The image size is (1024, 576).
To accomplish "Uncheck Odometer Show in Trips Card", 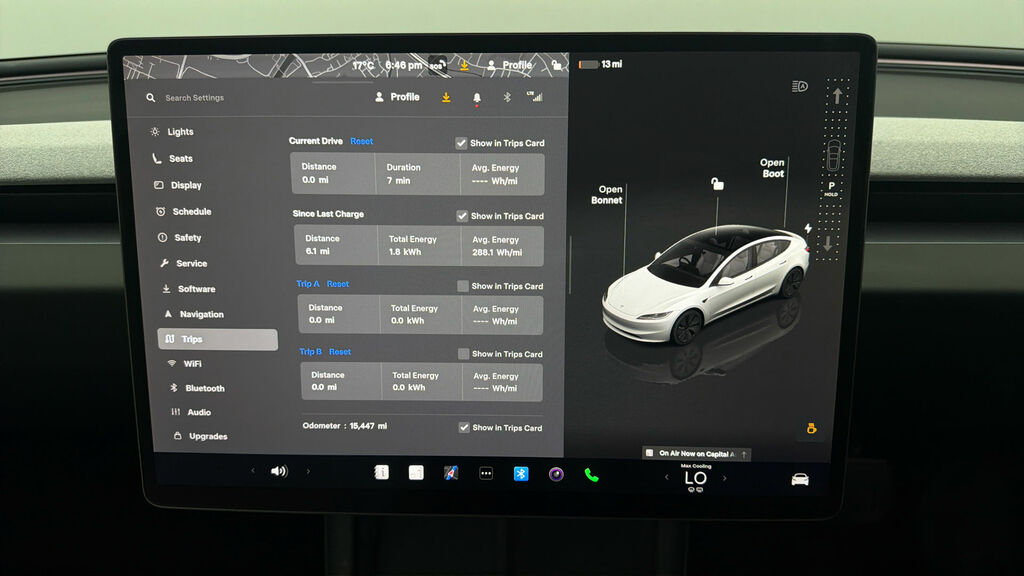I will click(x=464, y=428).
